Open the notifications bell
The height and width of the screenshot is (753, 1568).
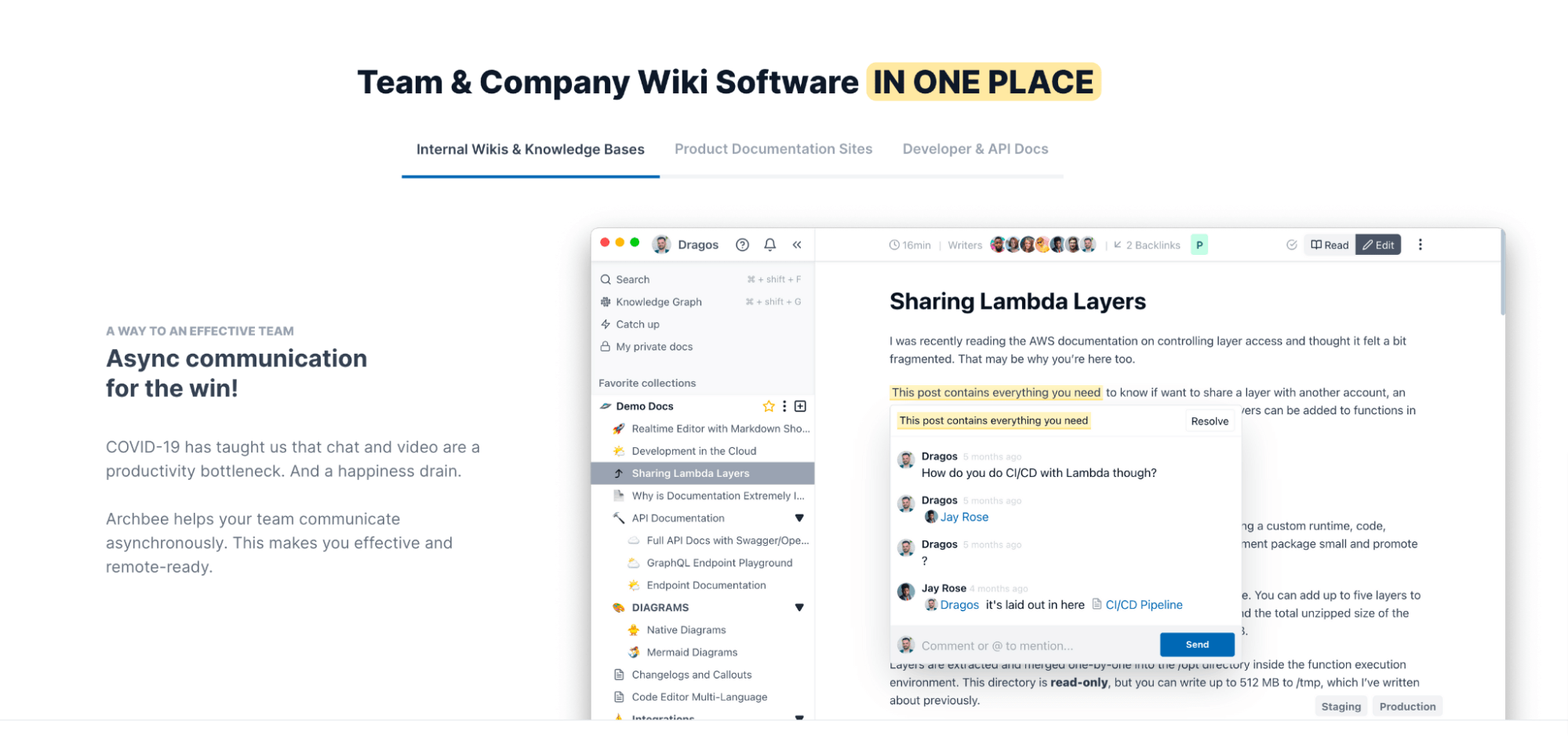769,244
